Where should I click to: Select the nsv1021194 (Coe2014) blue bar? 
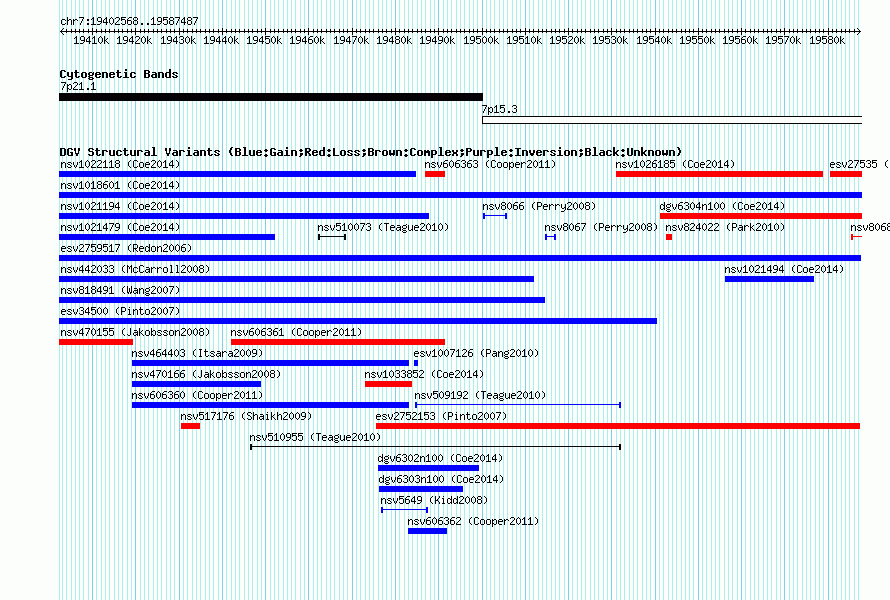244,216
